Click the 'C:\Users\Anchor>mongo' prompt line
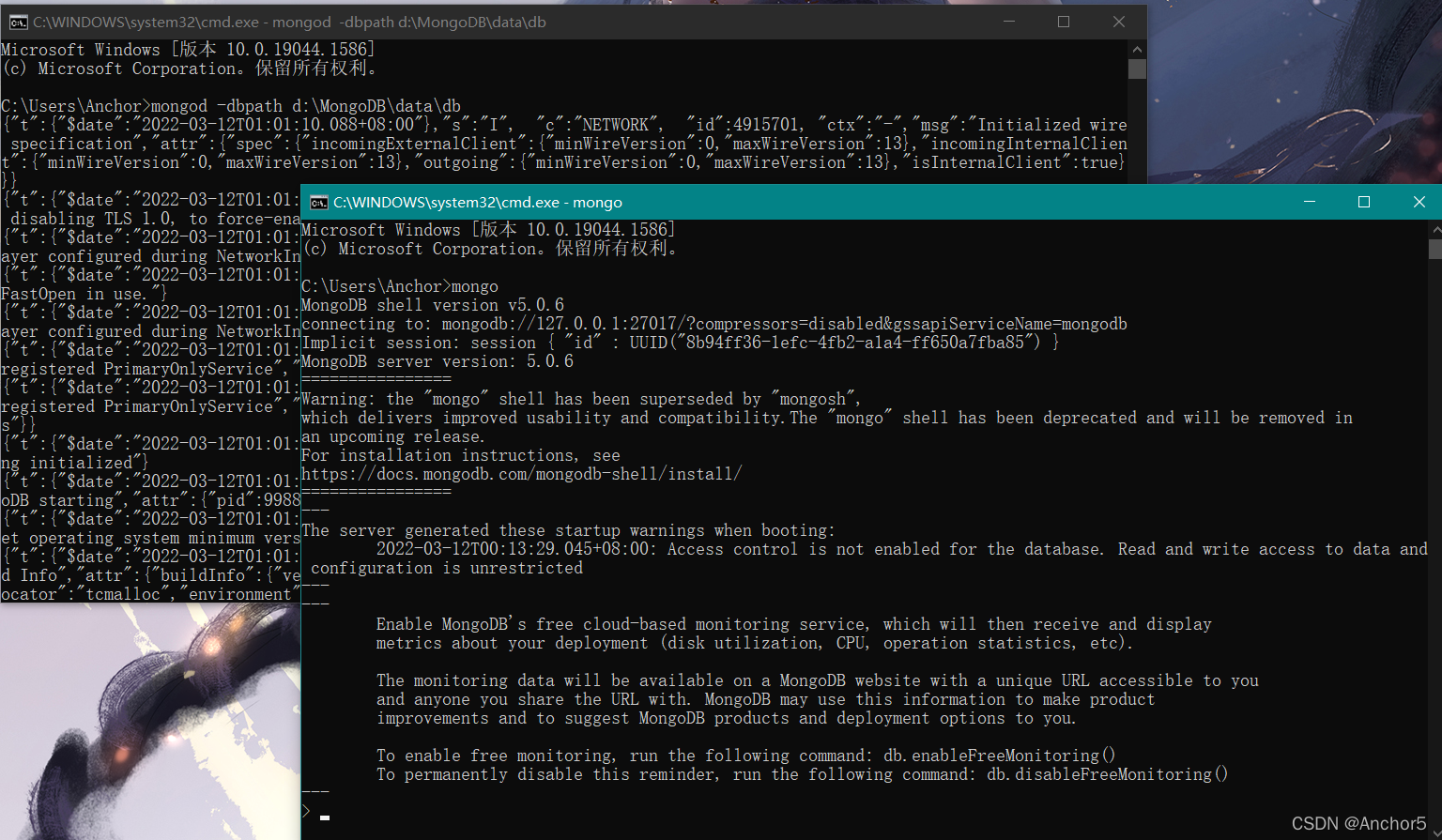The image size is (1442, 840). click(400, 286)
